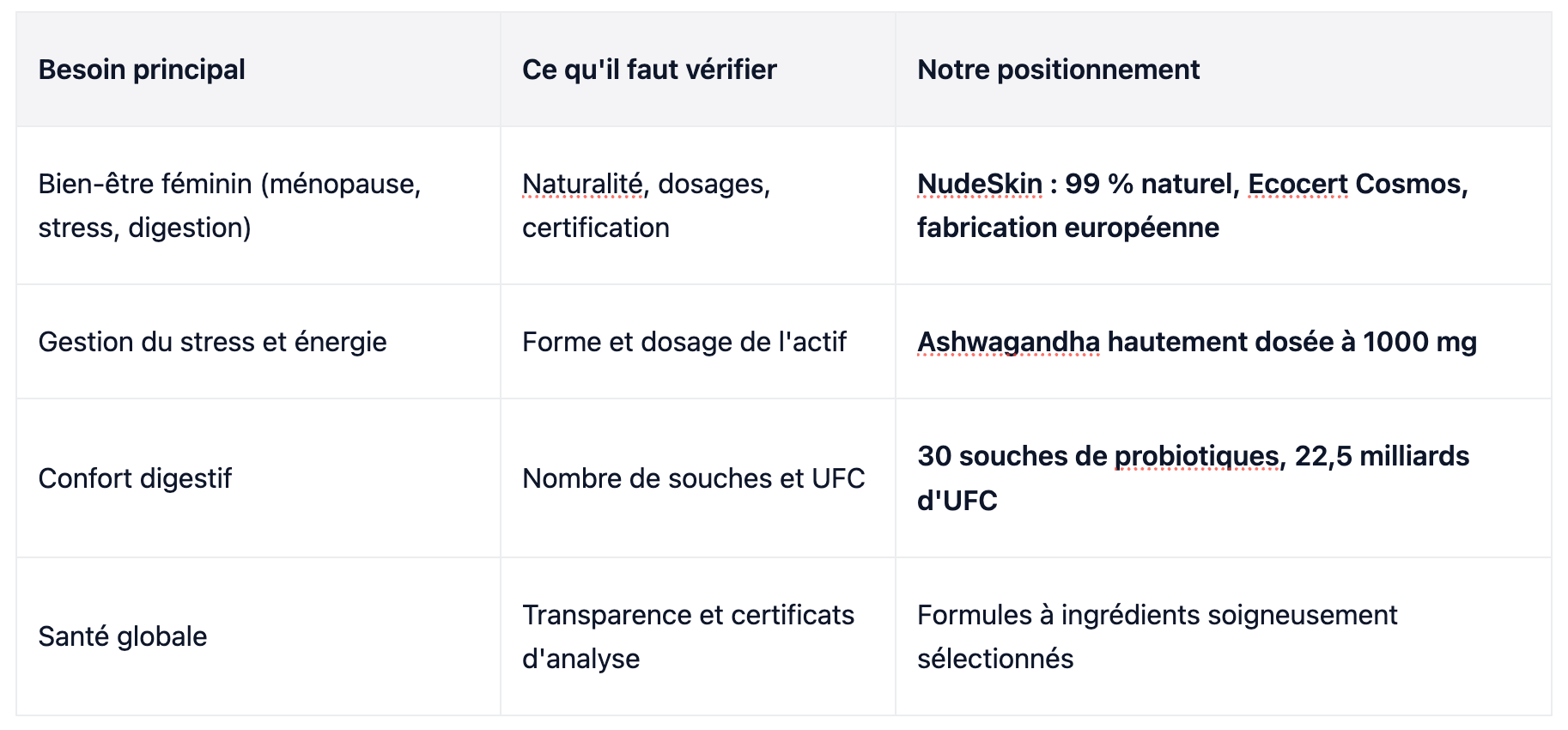This screenshot has height=730, width=1568.
Task: Click the underlined word 'NudeSkin'
Action: (x=980, y=184)
